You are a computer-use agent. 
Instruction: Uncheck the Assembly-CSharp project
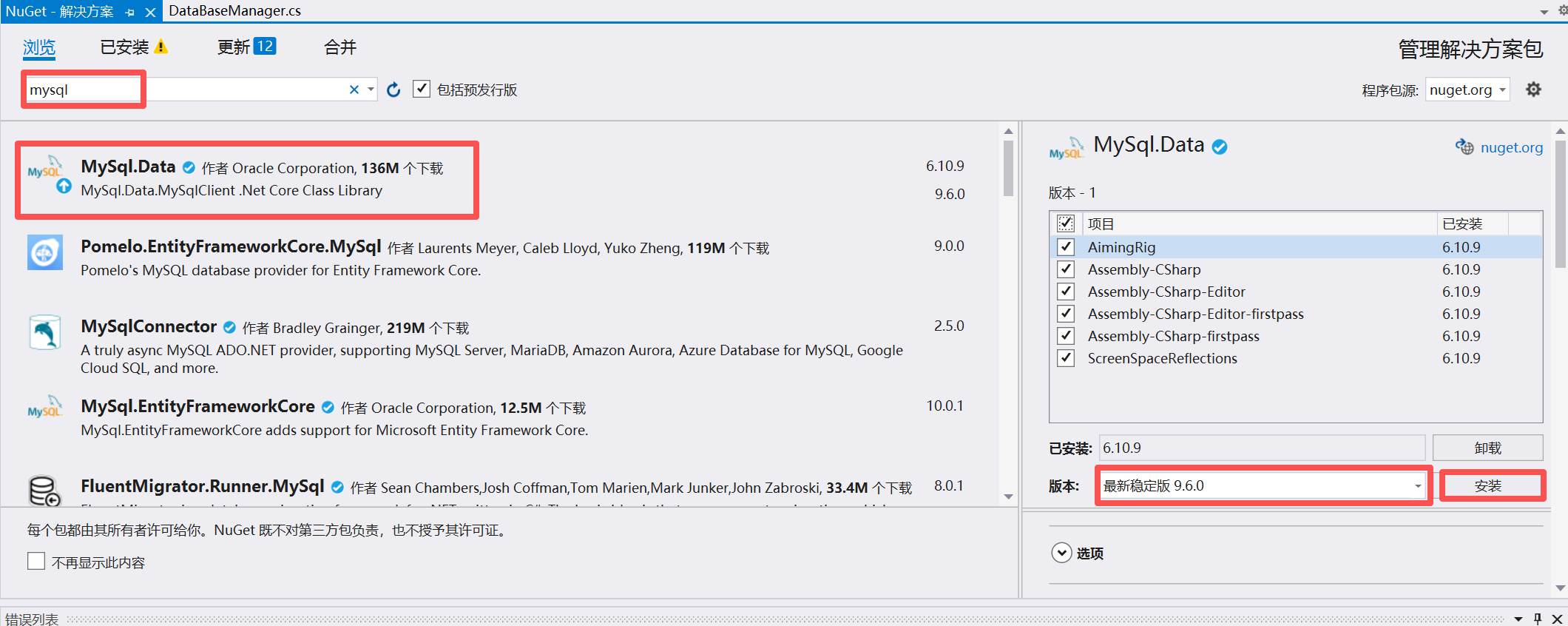[x=1066, y=269]
